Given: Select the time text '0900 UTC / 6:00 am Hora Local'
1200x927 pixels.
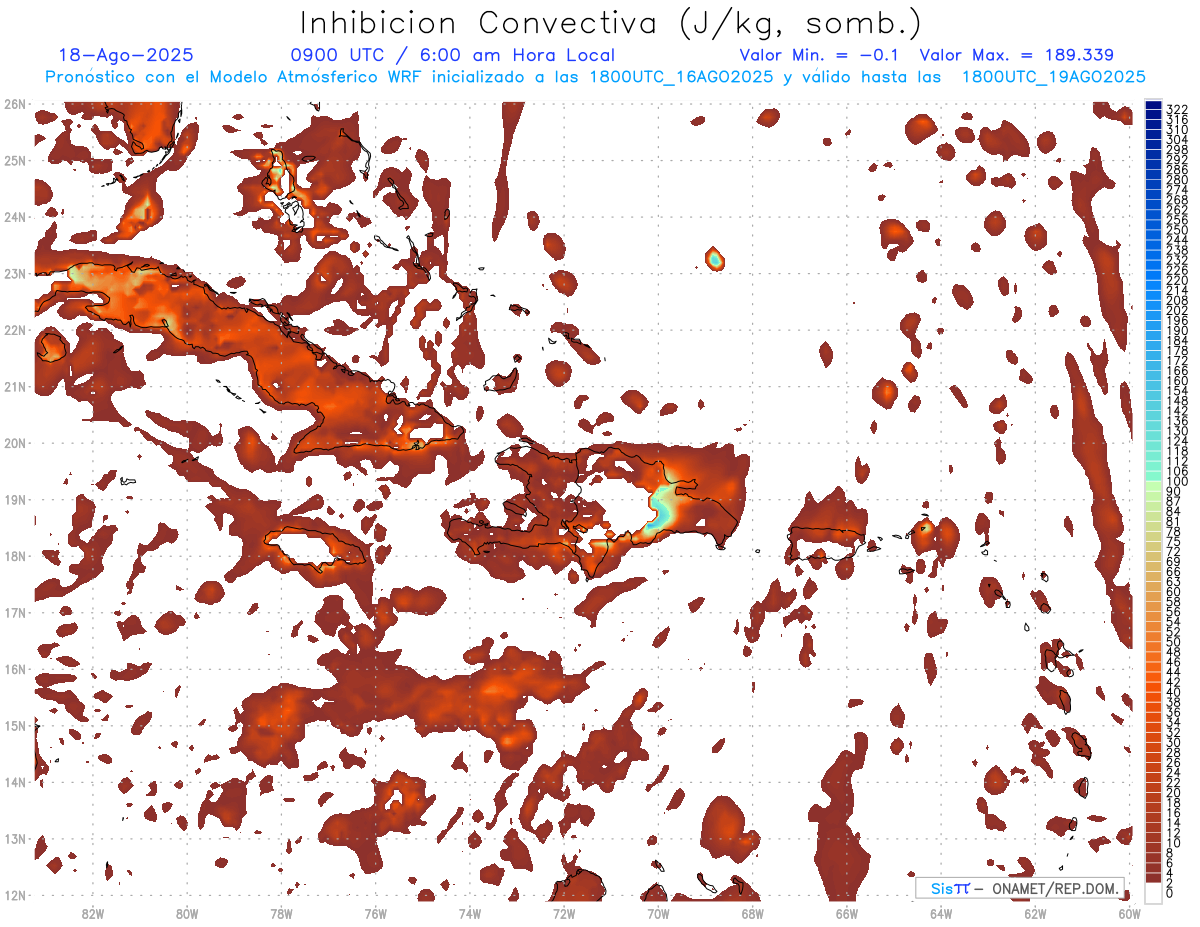Looking at the screenshot, I should [x=453, y=56].
